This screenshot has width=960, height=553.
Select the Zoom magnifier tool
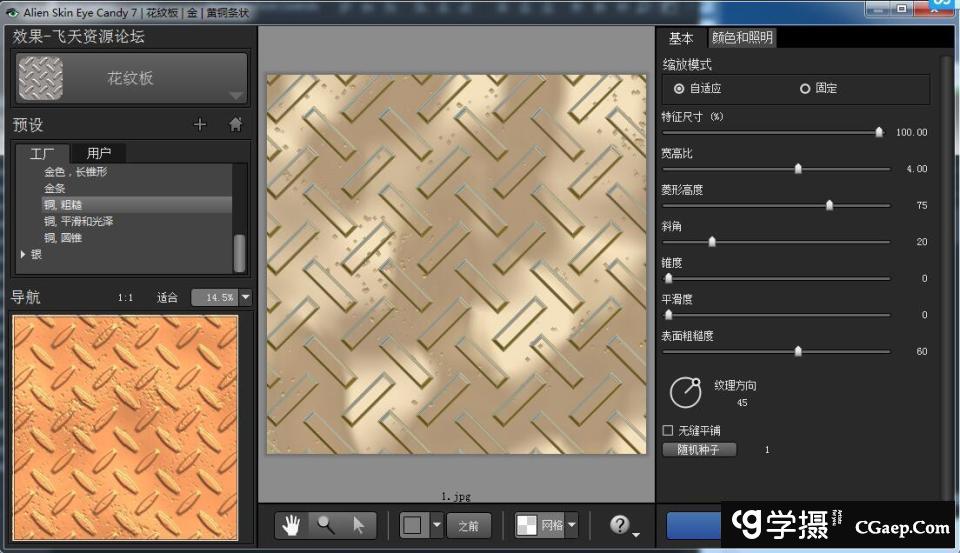pyautogui.click(x=326, y=525)
